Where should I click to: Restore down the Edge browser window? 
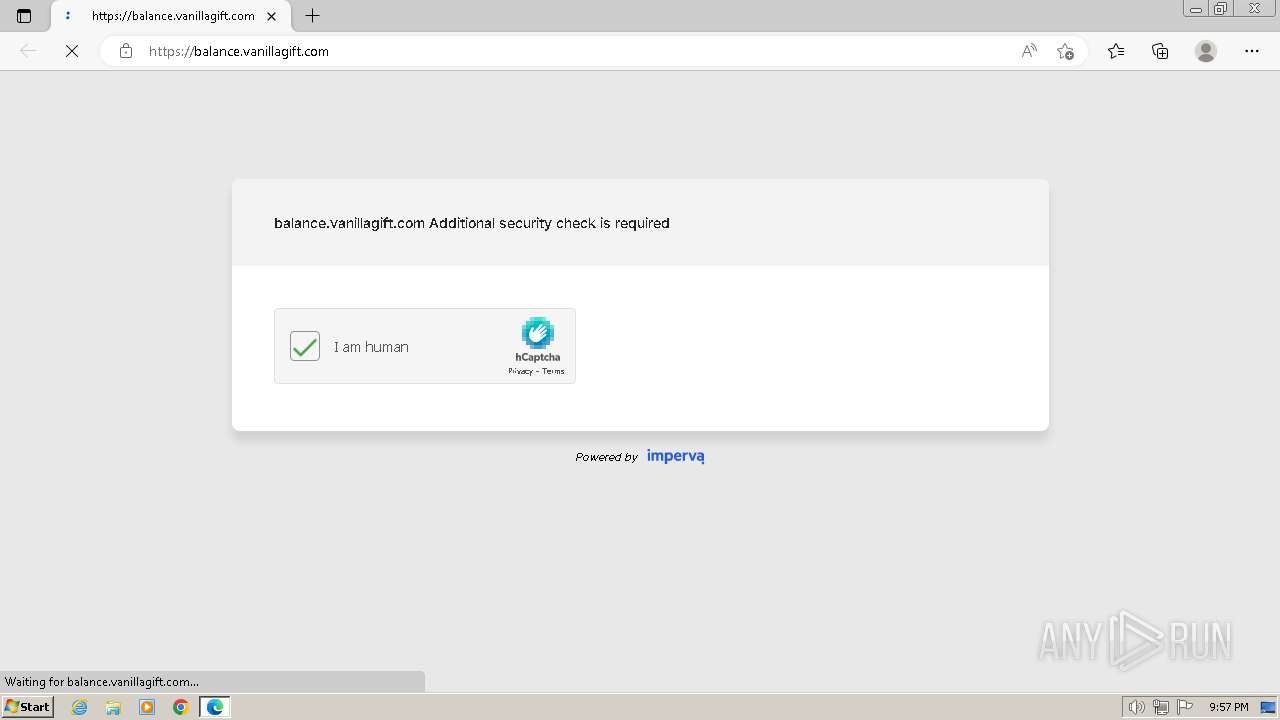1221,9
